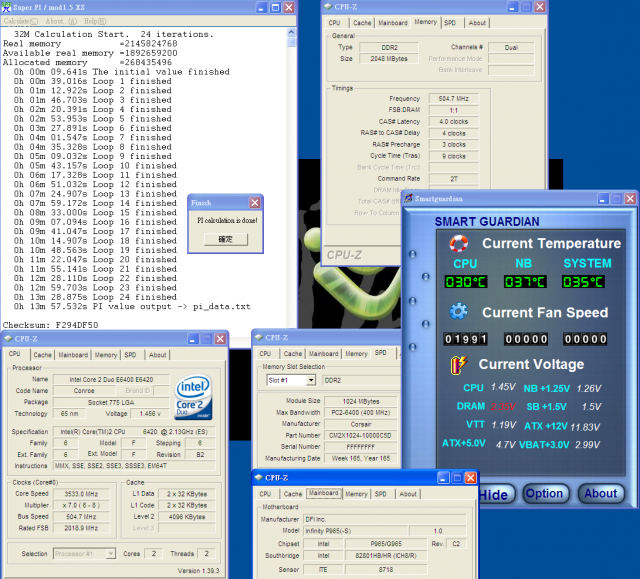Minimize the Smartguardian window

point(603,199)
